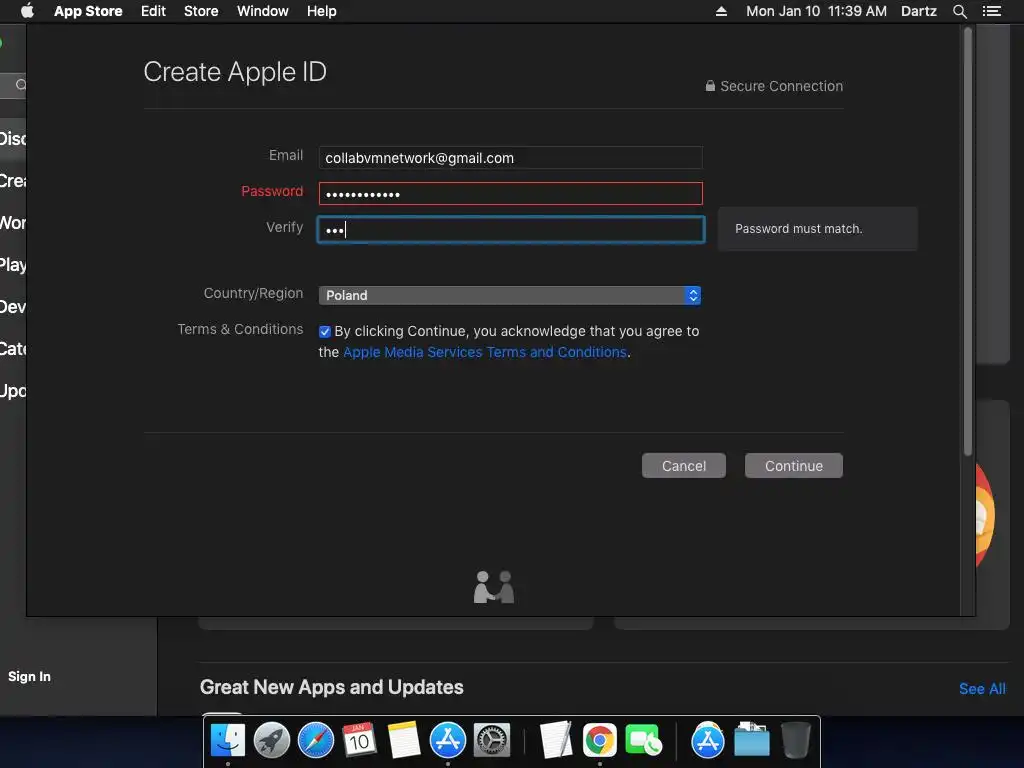The width and height of the screenshot is (1024, 768).
Task: Click the Dartz user menu
Action: pyautogui.click(x=919, y=11)
